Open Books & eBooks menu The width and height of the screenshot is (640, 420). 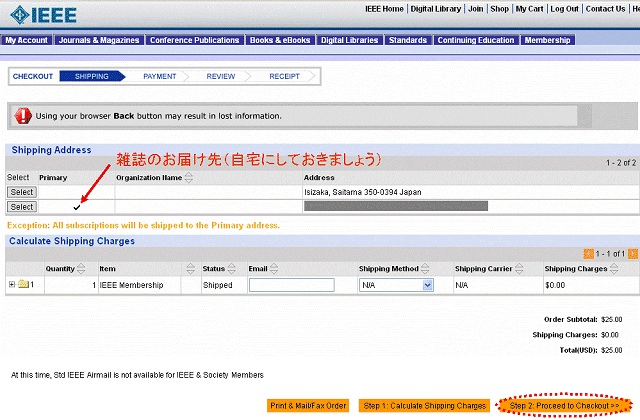click(x=280, y=40)
